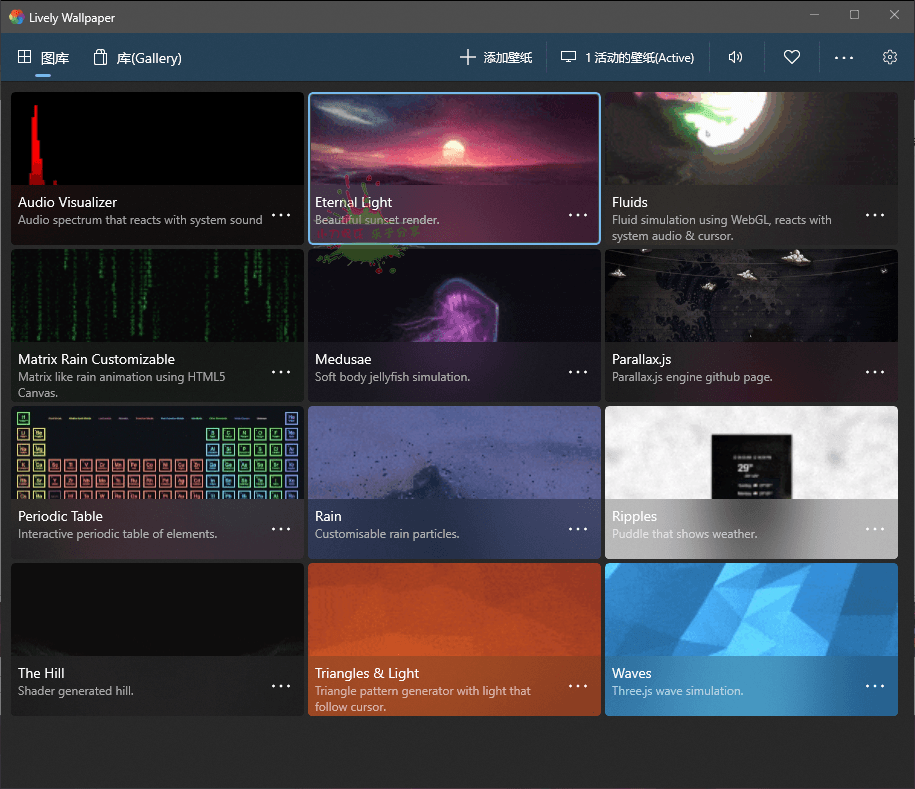
Task: Choose the Ripples weather wallpaper
Action: pyautogui.click(x=751, y=453)
